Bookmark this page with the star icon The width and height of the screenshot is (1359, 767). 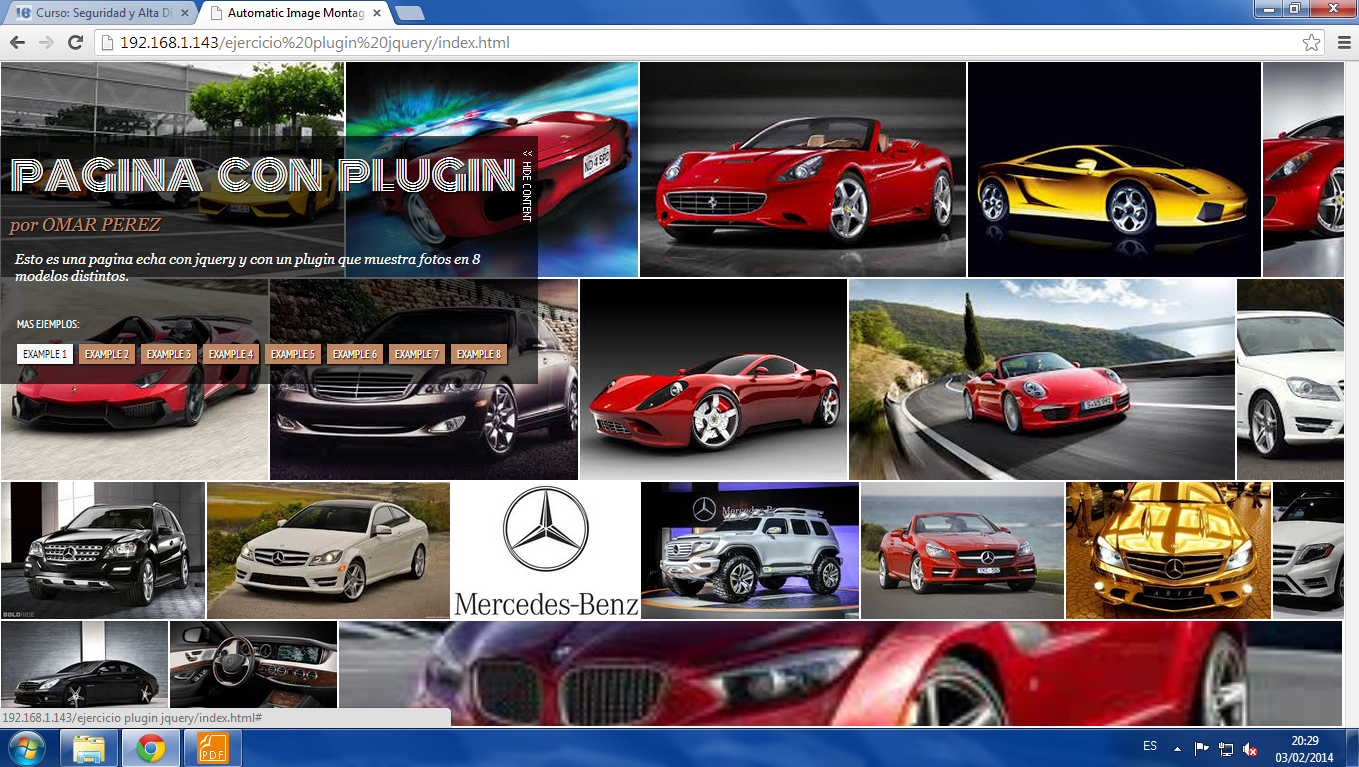click(1311, 43)
